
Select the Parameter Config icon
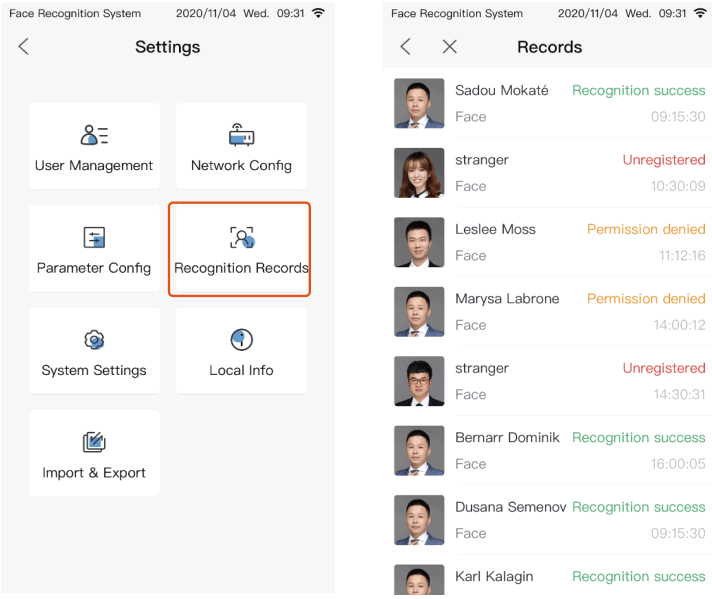[x=94, y=238]
